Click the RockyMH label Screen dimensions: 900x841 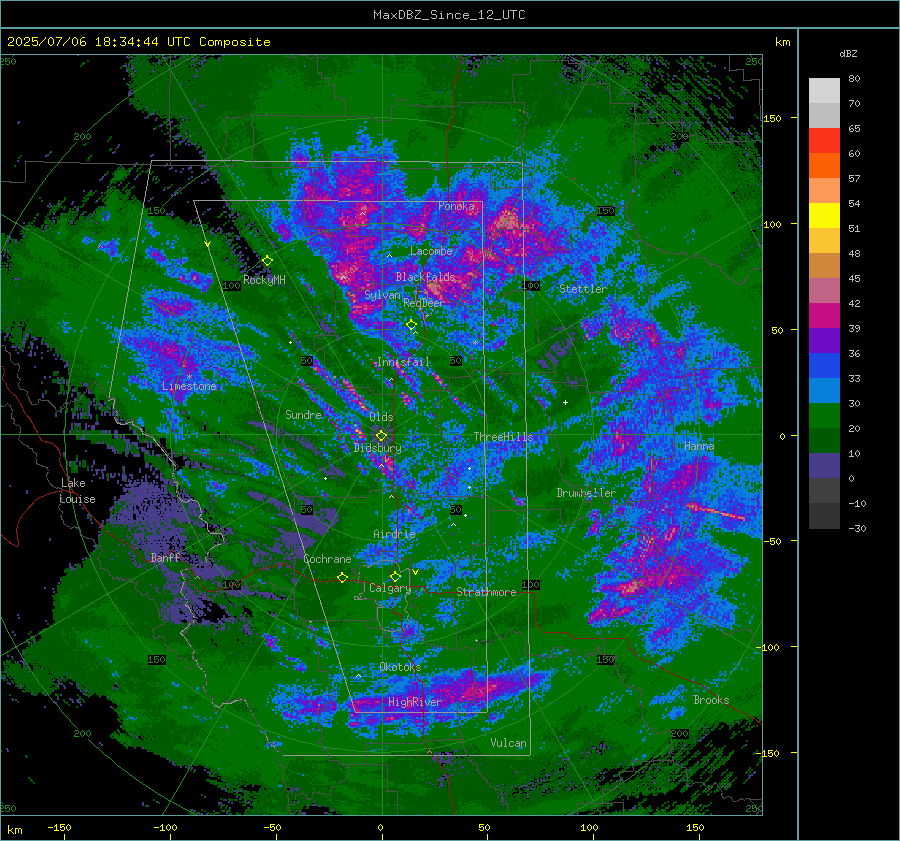264,280
